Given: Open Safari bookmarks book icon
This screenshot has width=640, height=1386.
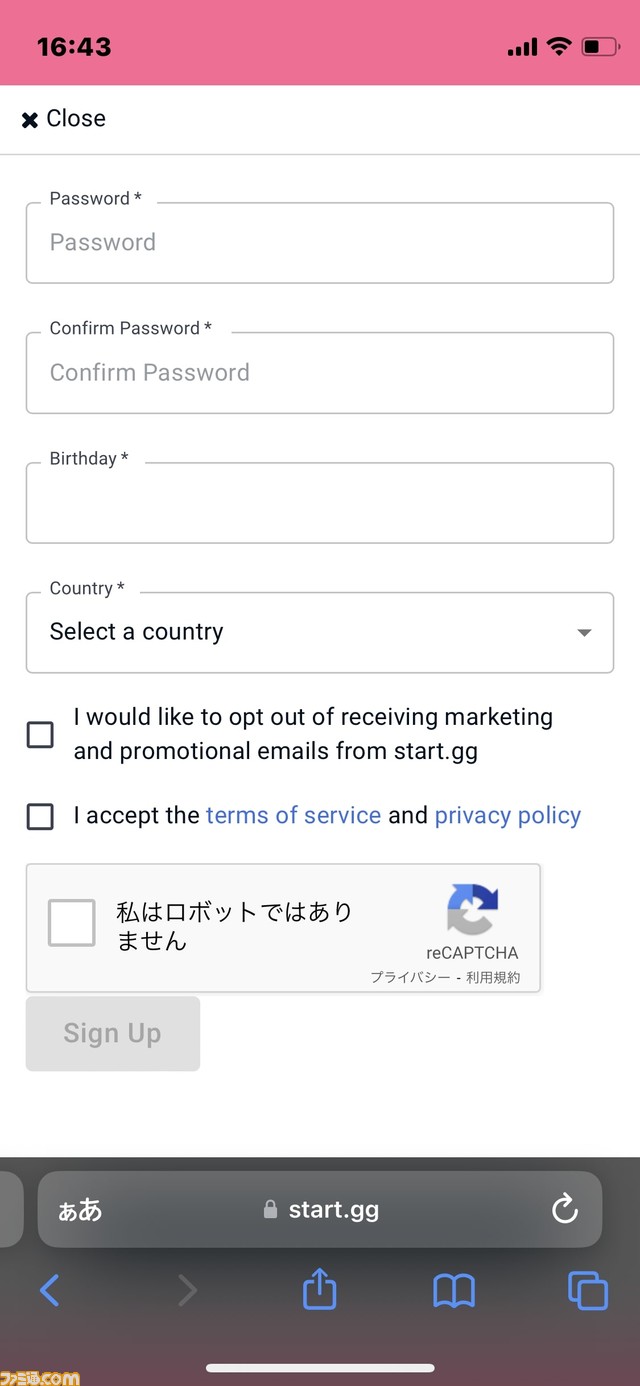Looking at the screenshot, I should tap(454, 1291).
